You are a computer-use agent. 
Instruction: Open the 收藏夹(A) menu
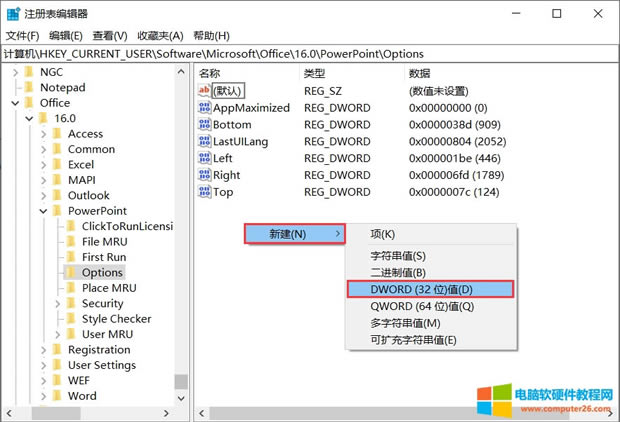pos(160,35)
